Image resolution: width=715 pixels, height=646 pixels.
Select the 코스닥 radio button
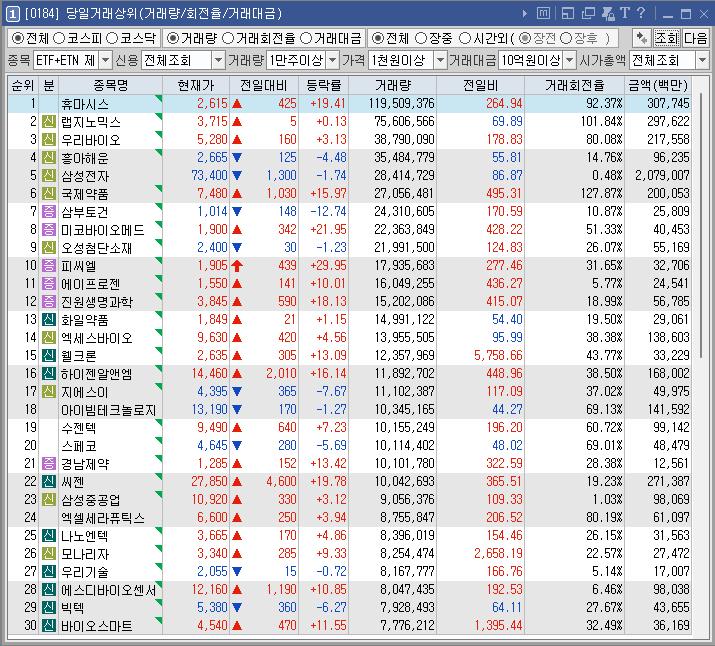[x=112, y=38]
